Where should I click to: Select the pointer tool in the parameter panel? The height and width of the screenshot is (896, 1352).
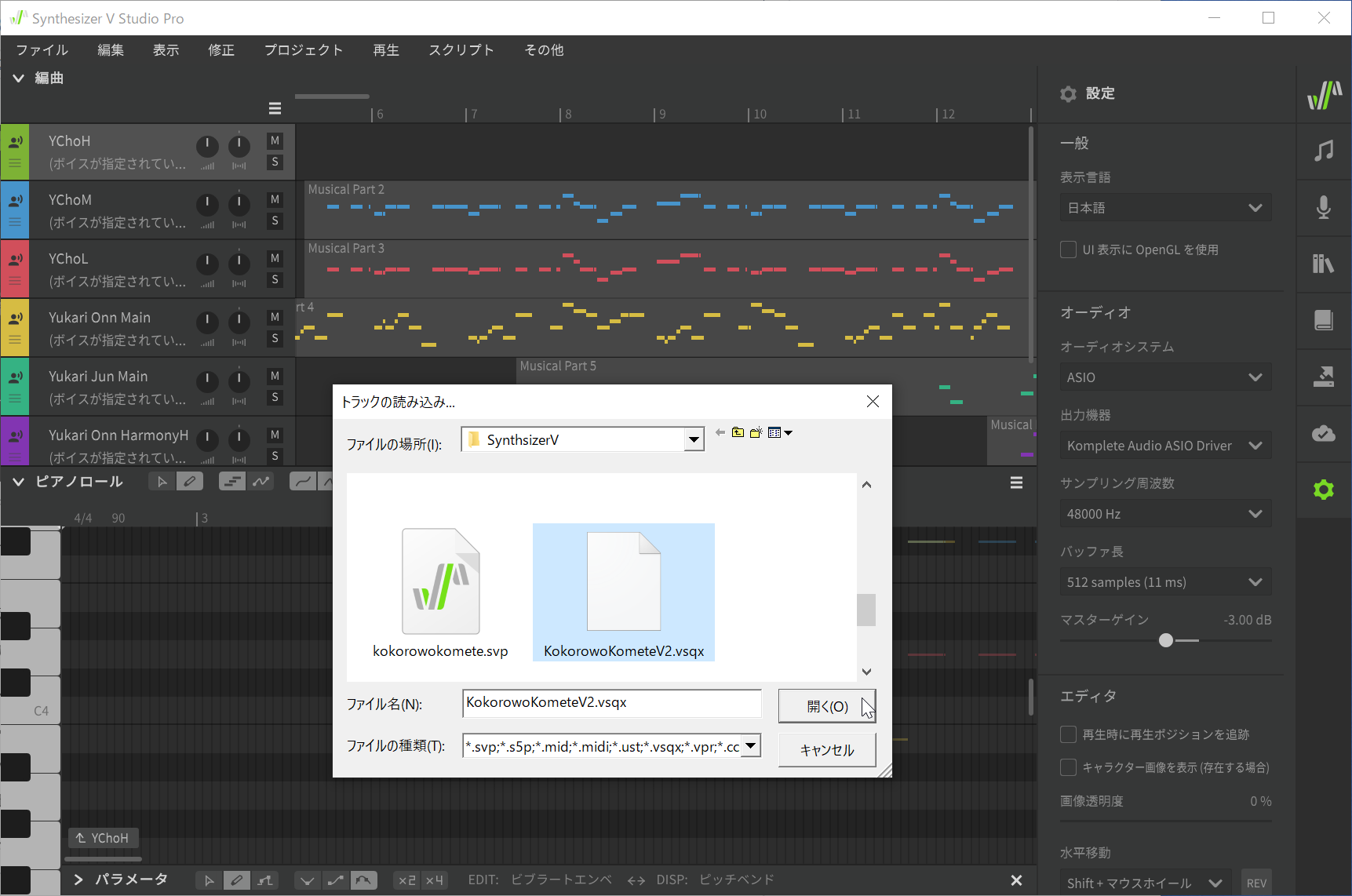[209, 880]
